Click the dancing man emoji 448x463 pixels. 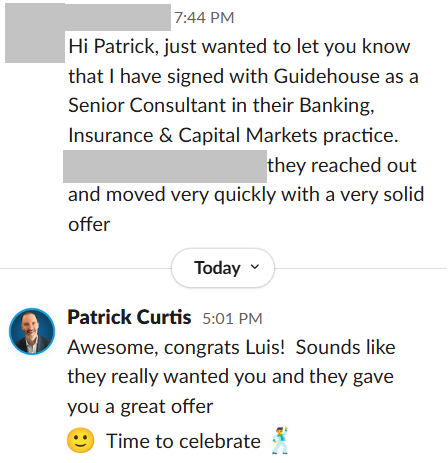click(x=280, y=440)
